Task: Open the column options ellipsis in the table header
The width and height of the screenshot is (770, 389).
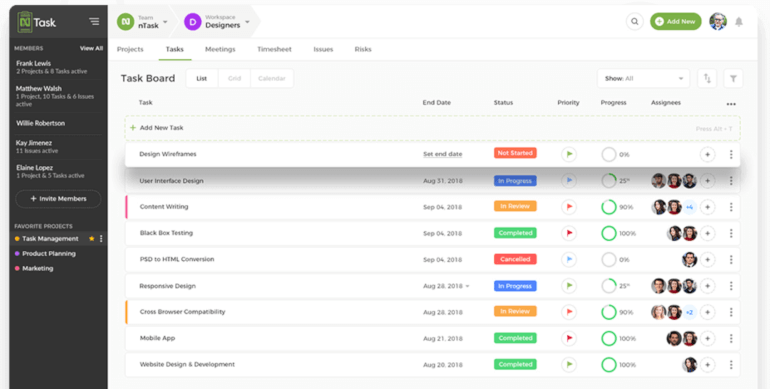Action: point(731,104)
